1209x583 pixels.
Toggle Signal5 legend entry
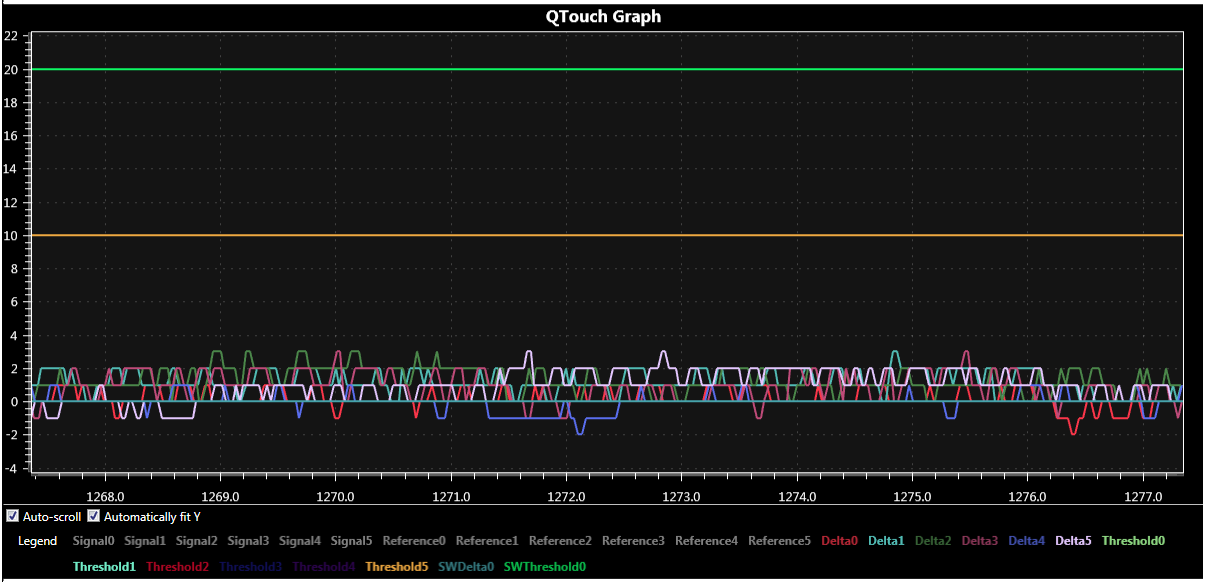click(x=351, y=541)
